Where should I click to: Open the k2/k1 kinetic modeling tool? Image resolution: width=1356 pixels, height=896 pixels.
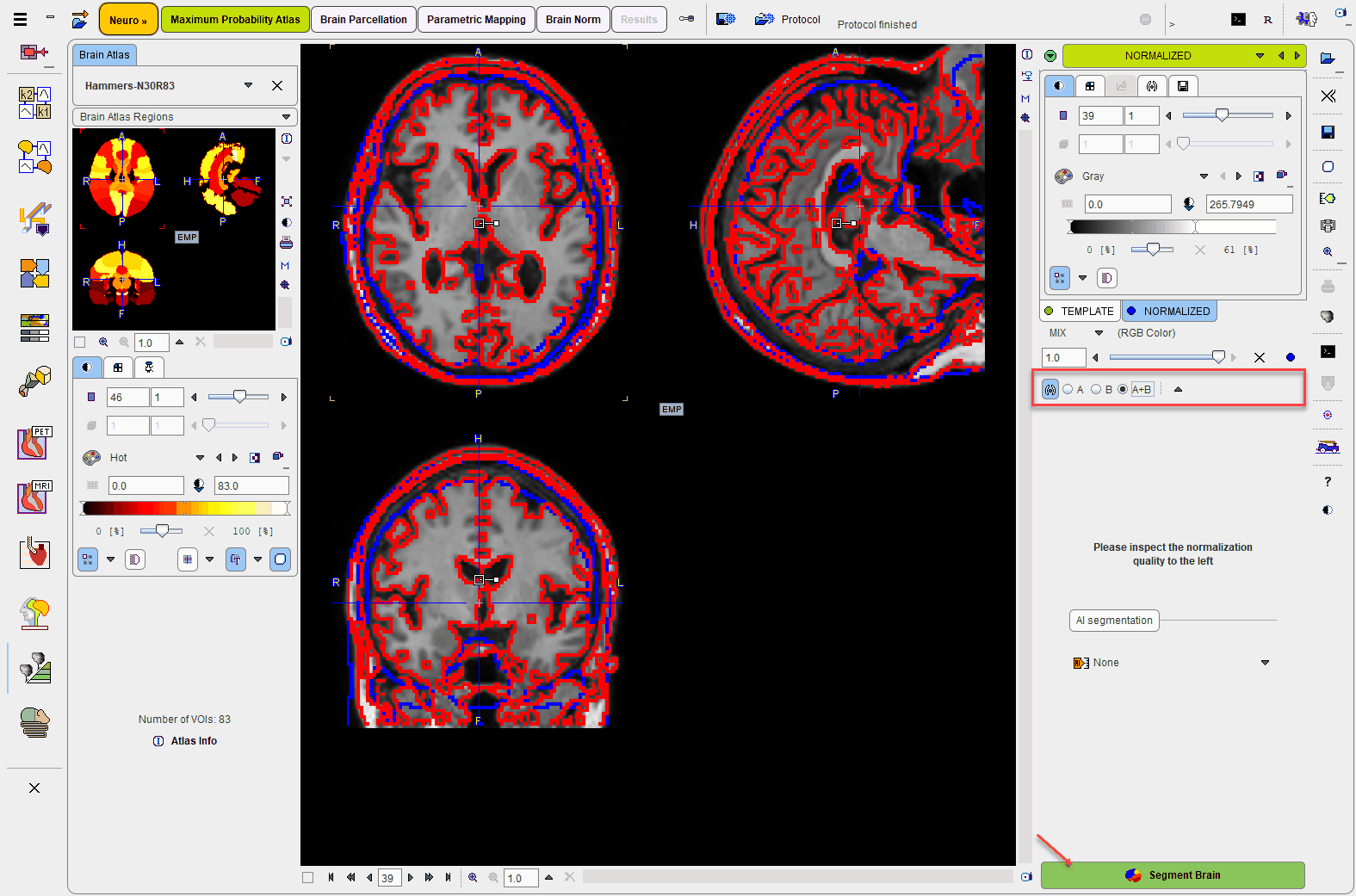coord(34,102)
